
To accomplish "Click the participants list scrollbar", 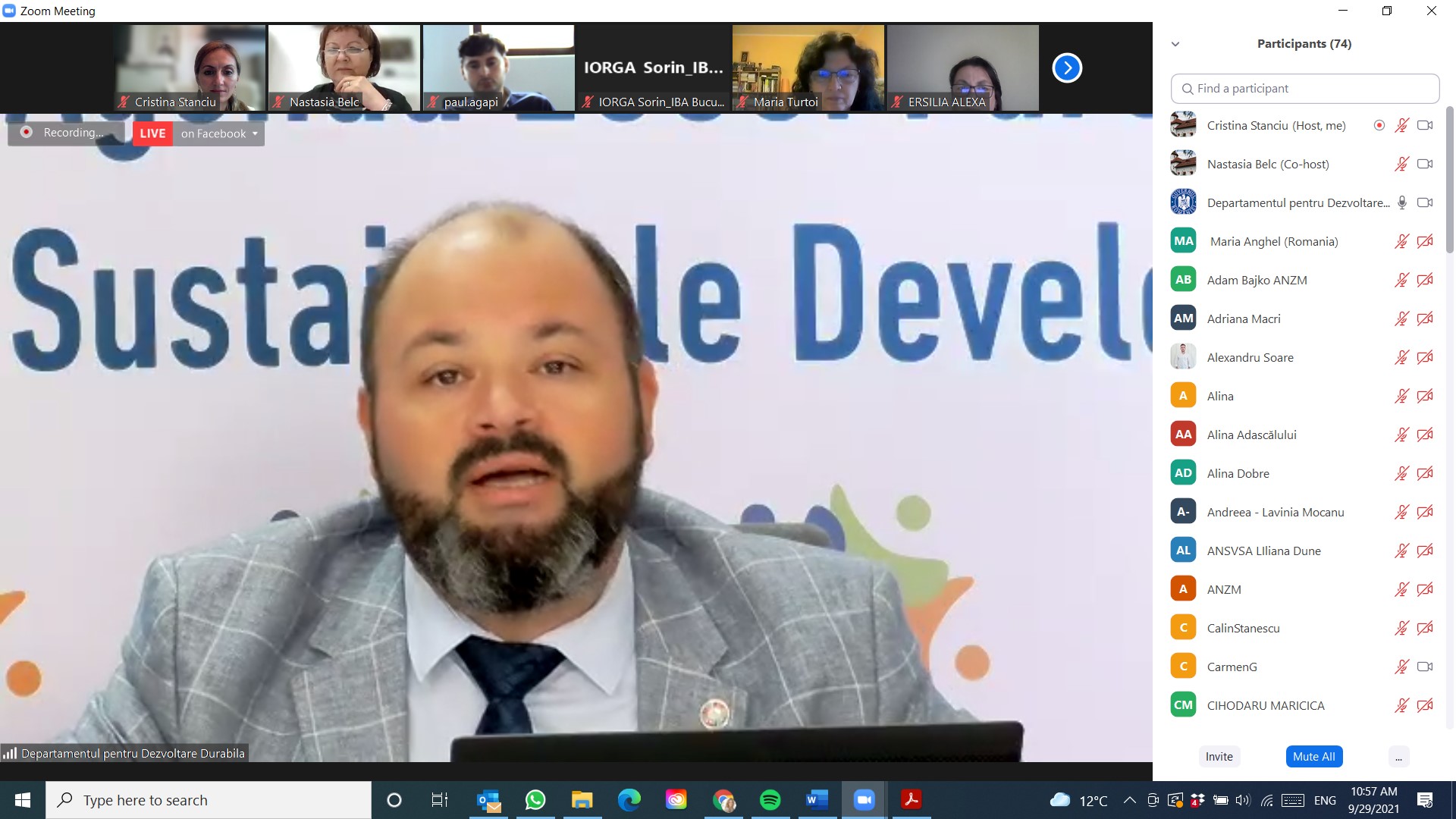I will coord(1449,182).
